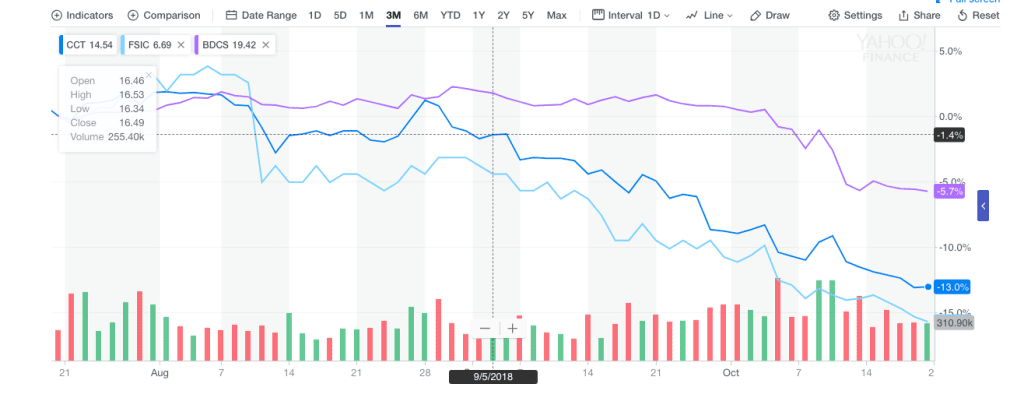
Task: Select the 5Y range
Action: [x=528, y=15]
